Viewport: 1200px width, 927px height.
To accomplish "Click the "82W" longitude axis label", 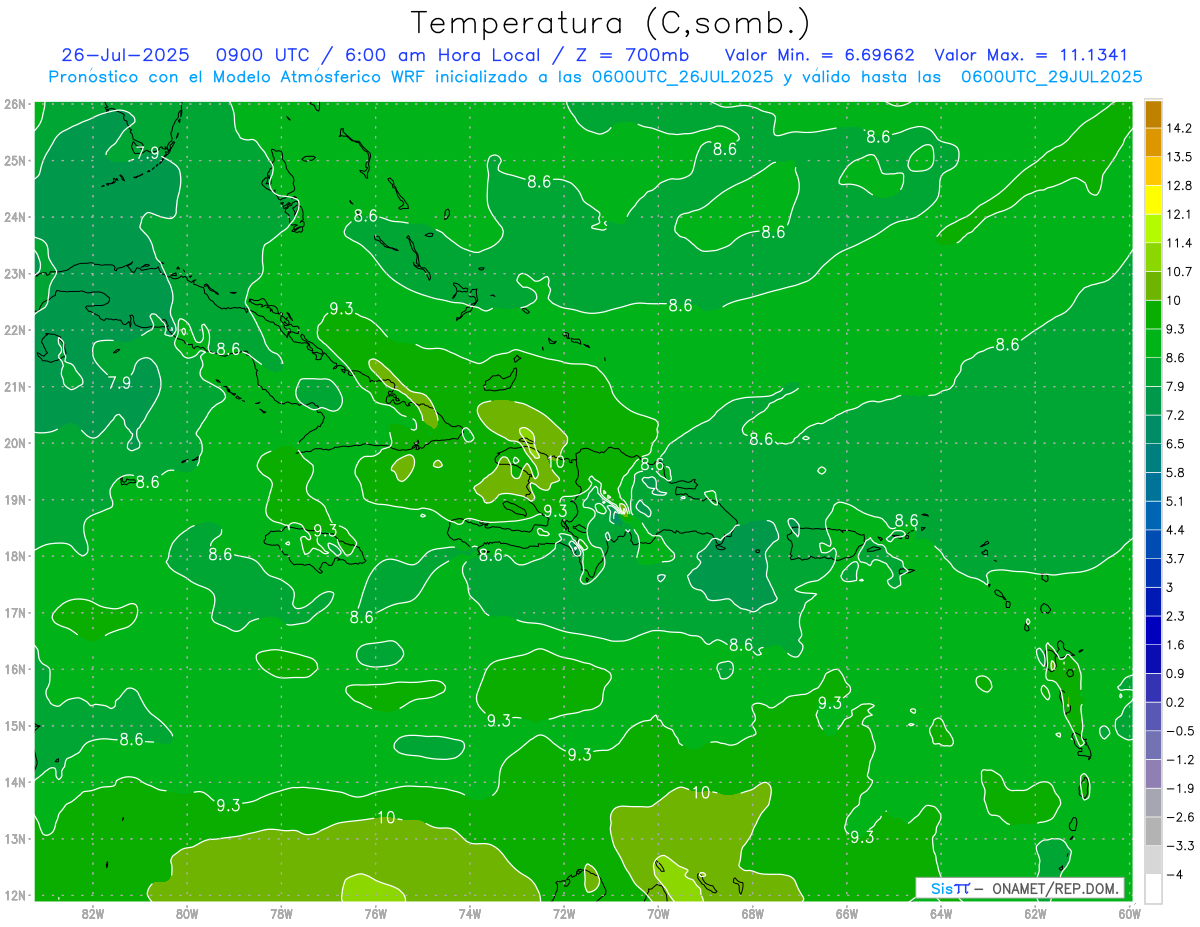I will (93, 913).
